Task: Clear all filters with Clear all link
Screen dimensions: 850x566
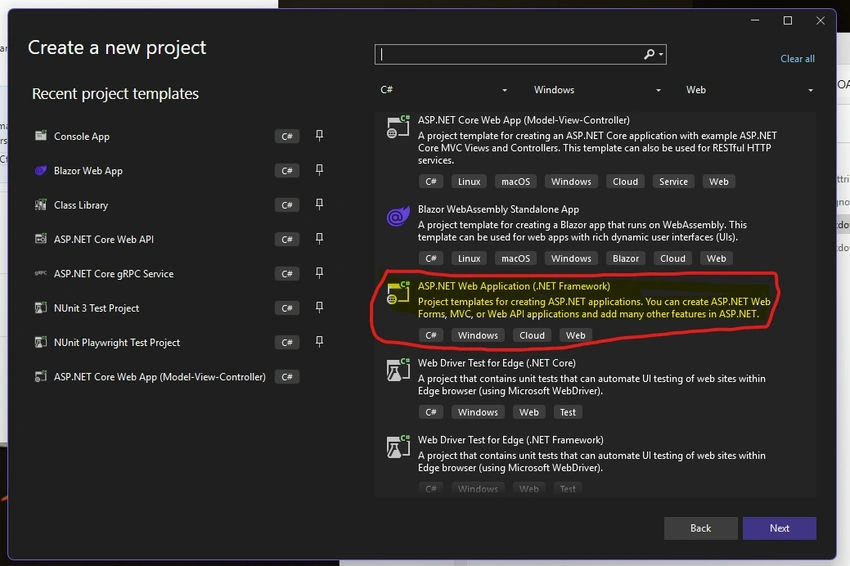Action: tap(797, 59)
